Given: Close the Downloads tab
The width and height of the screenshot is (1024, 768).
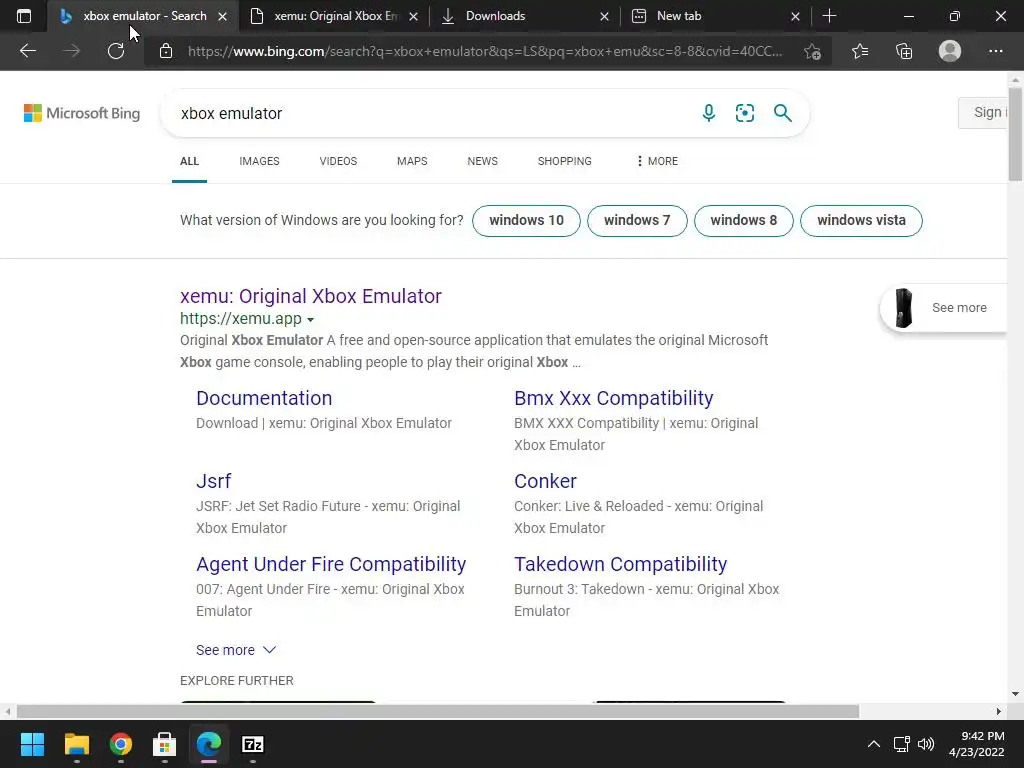Looking at the screenshot, I should tap(604, 16).
